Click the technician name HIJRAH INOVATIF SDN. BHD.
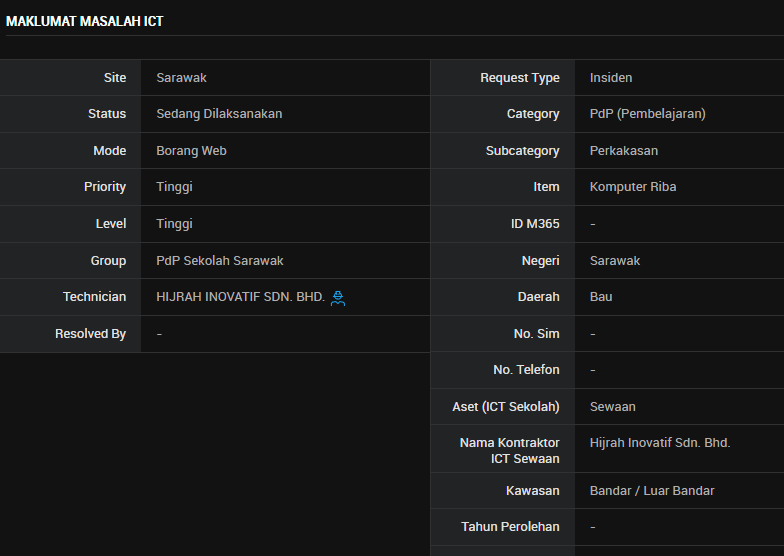 pos(240,297)
